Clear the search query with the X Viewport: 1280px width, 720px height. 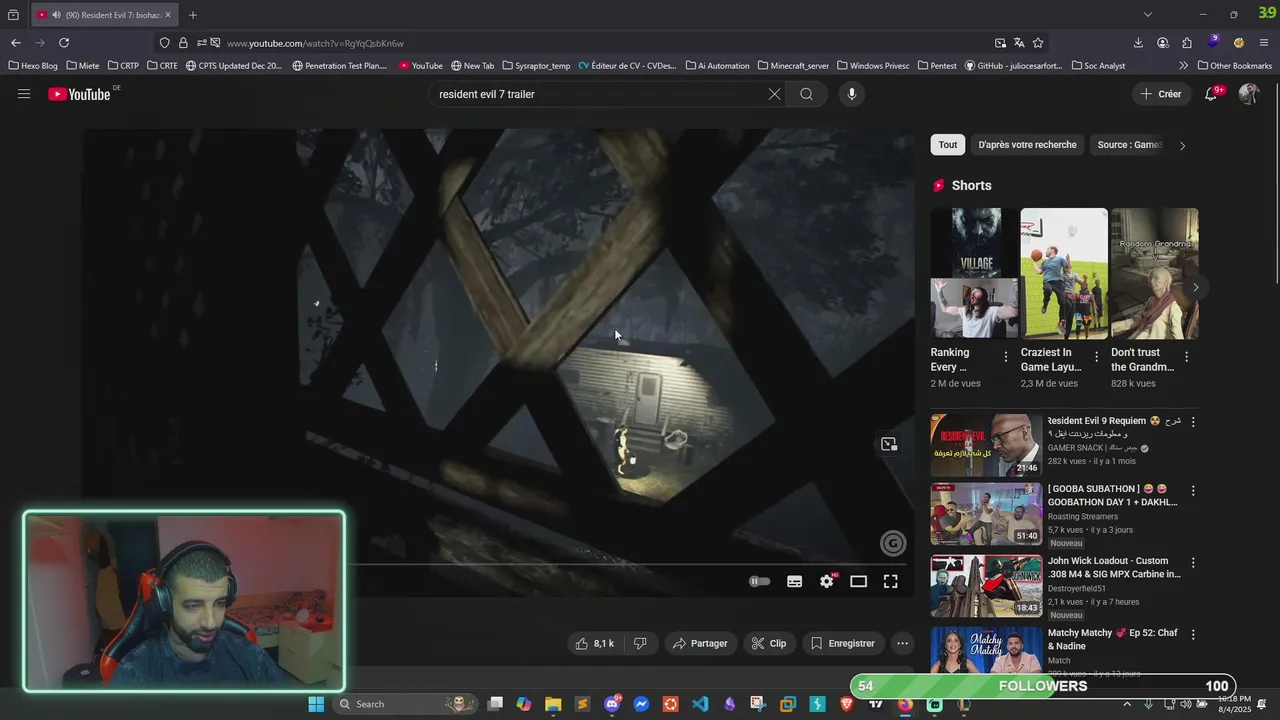pos(774,94)
